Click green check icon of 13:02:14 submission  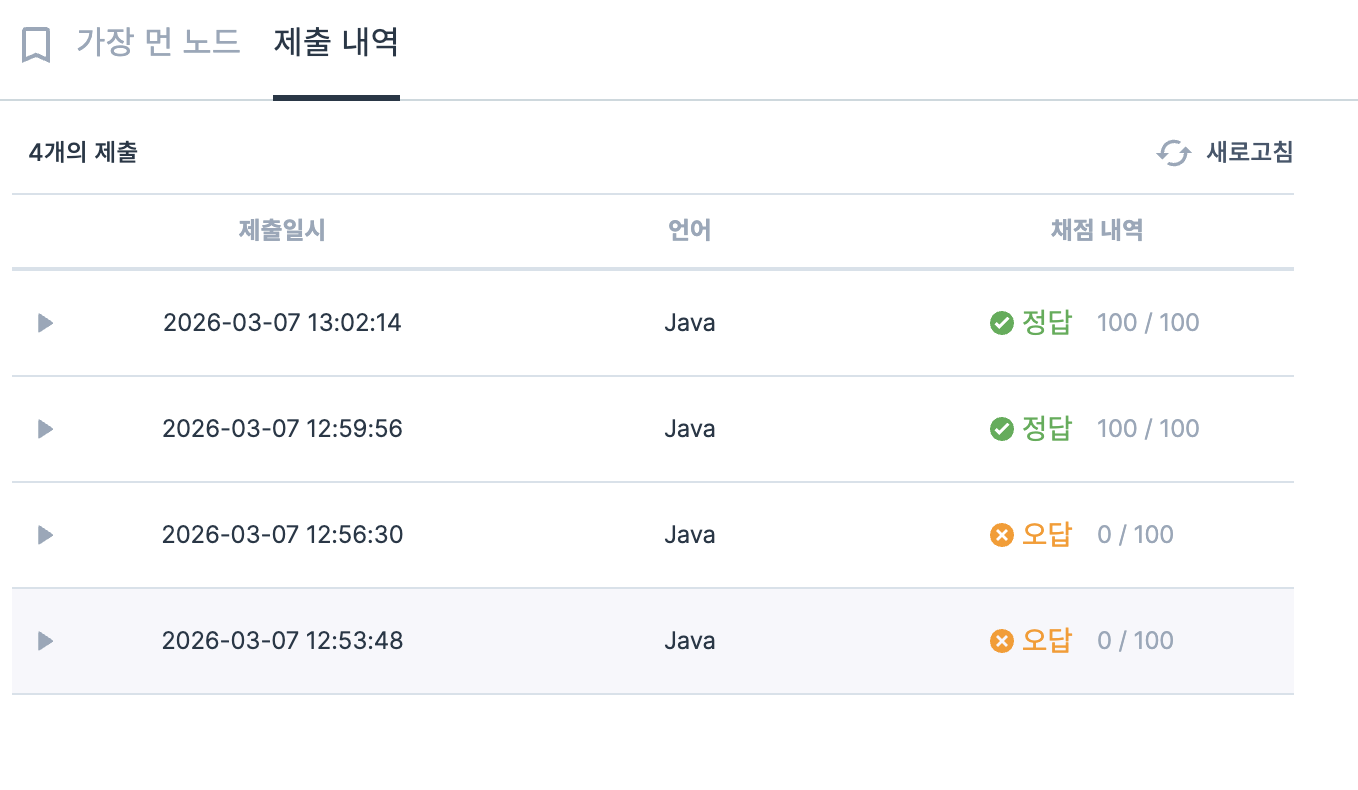(x=1001, y=323)
